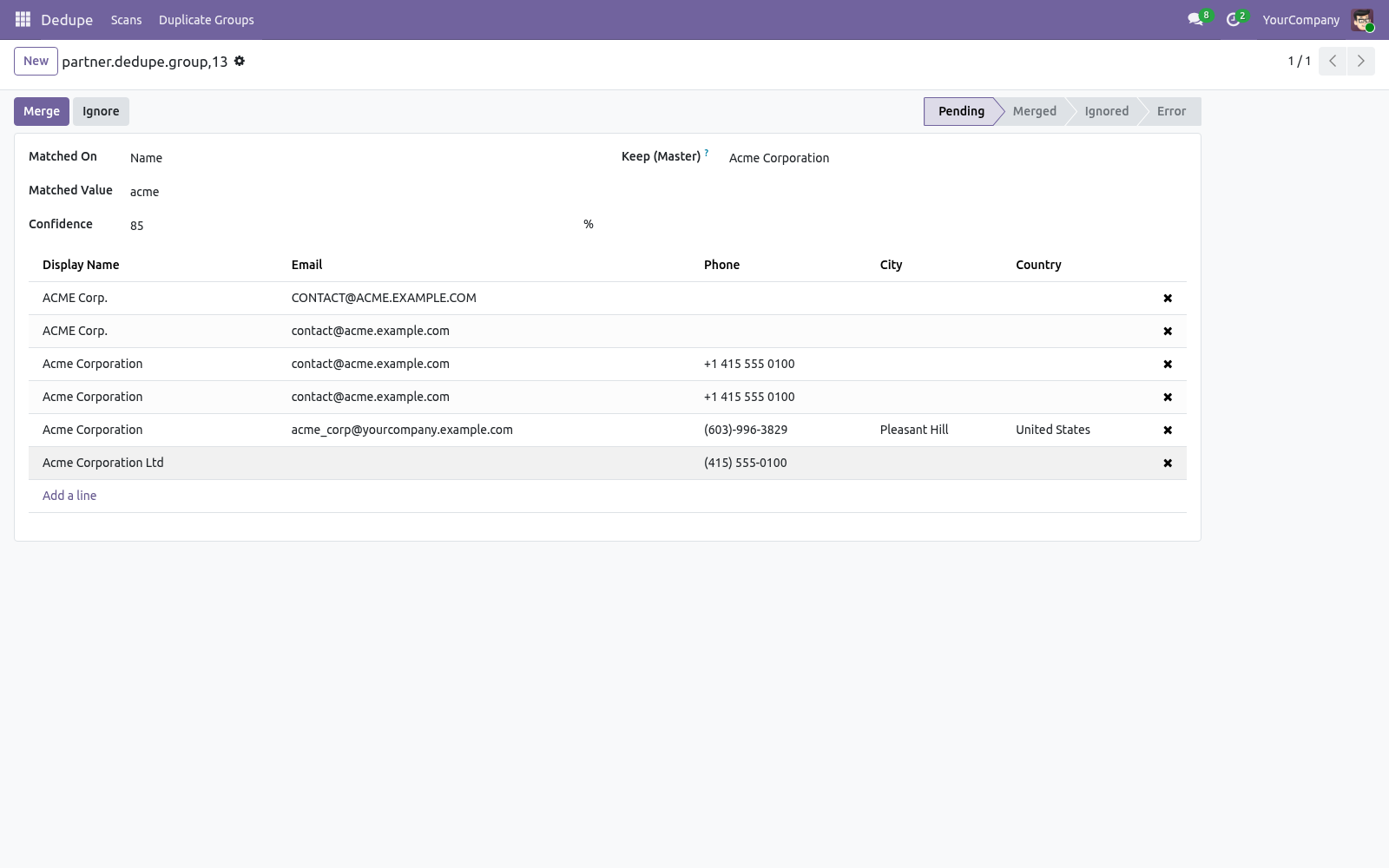
Task: Open Keep (Master) field with Acme Corporation
Action: pos(956,157)
